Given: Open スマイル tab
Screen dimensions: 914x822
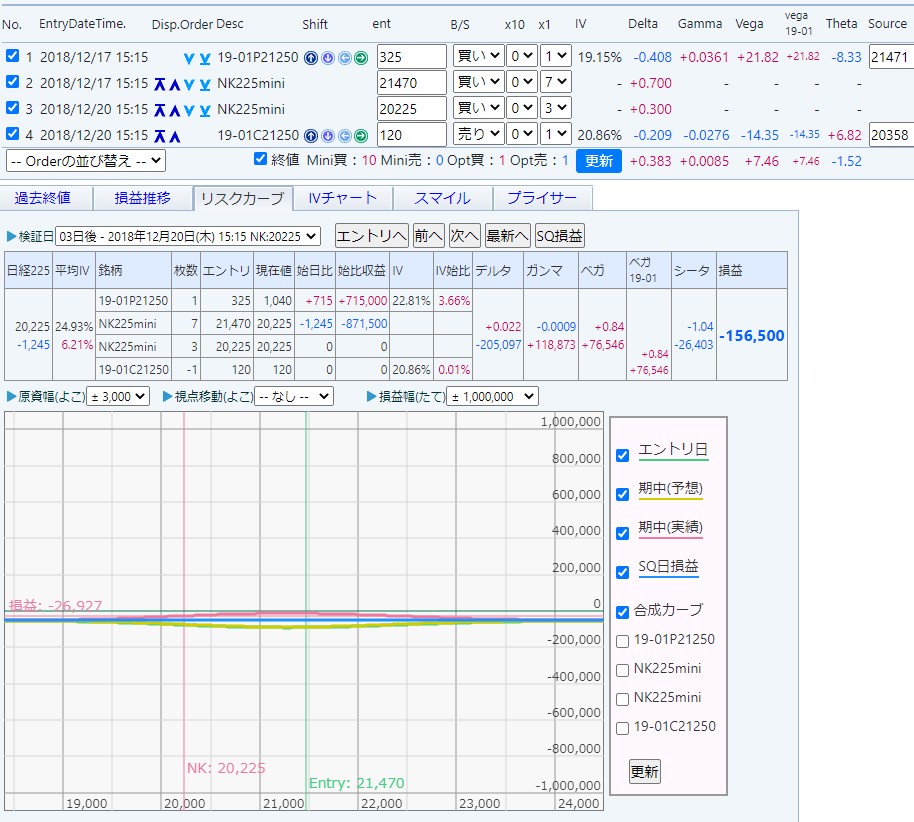Looking at the screenshot, I should [x=442, y=198].
